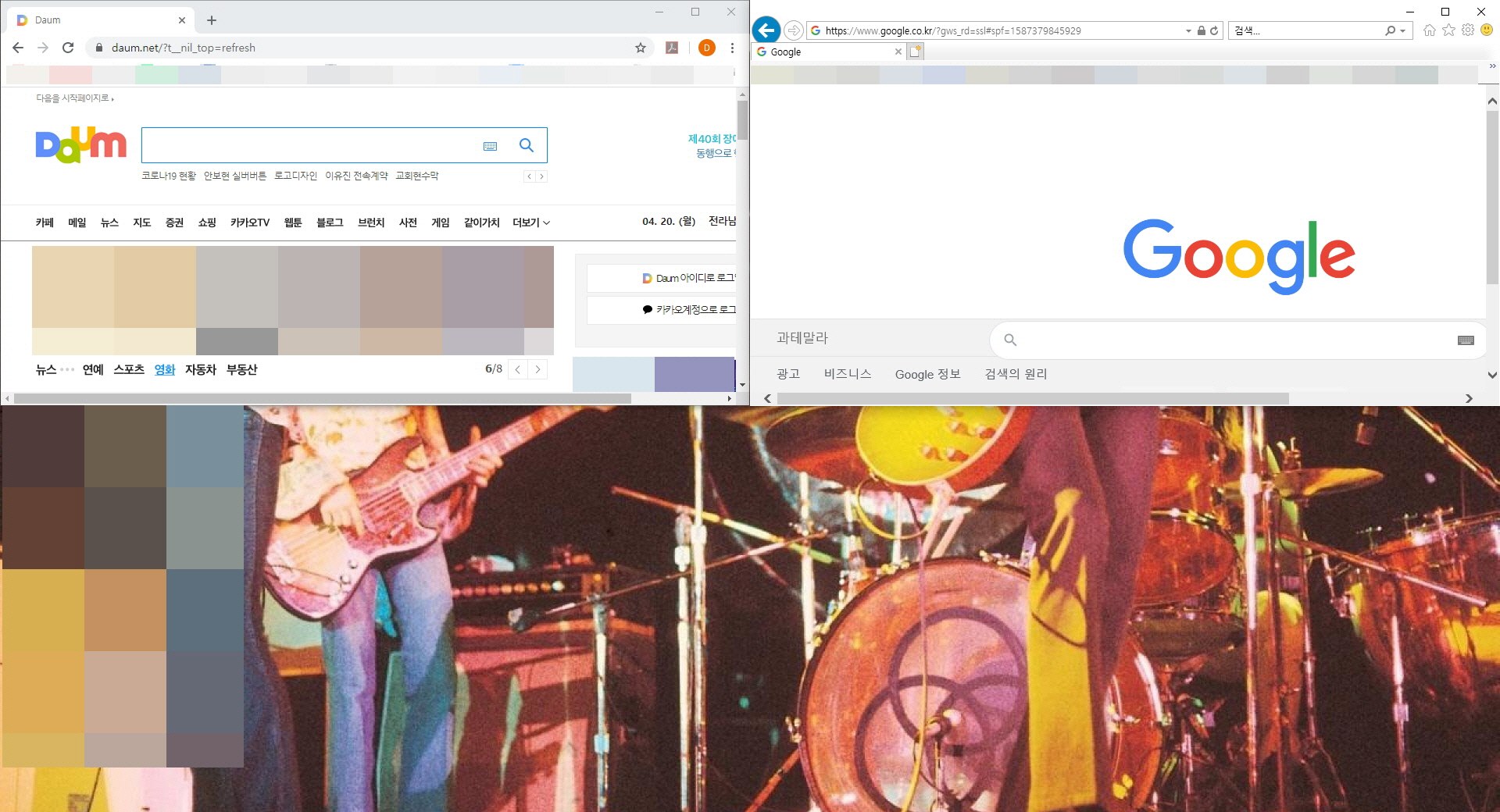
Task: Reload the Daum page in Chrome
Action: (68, 48)
